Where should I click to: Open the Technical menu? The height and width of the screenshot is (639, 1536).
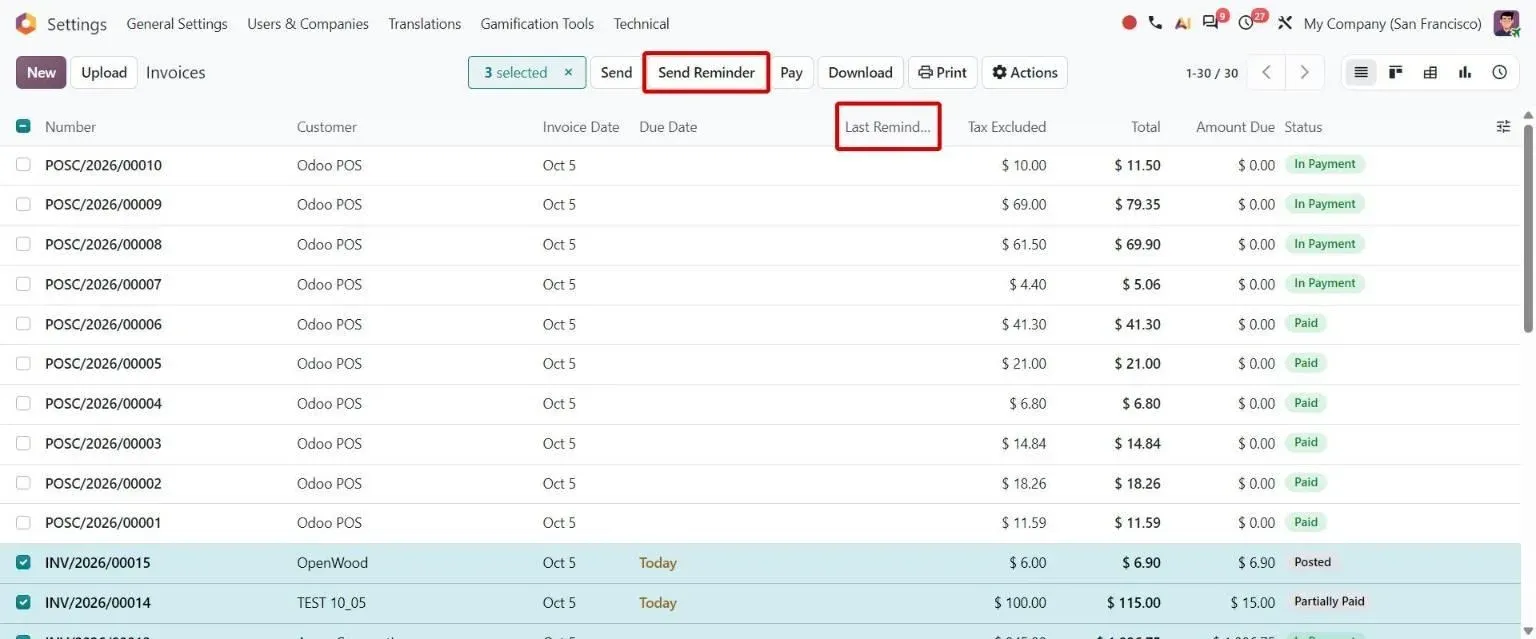641,23
